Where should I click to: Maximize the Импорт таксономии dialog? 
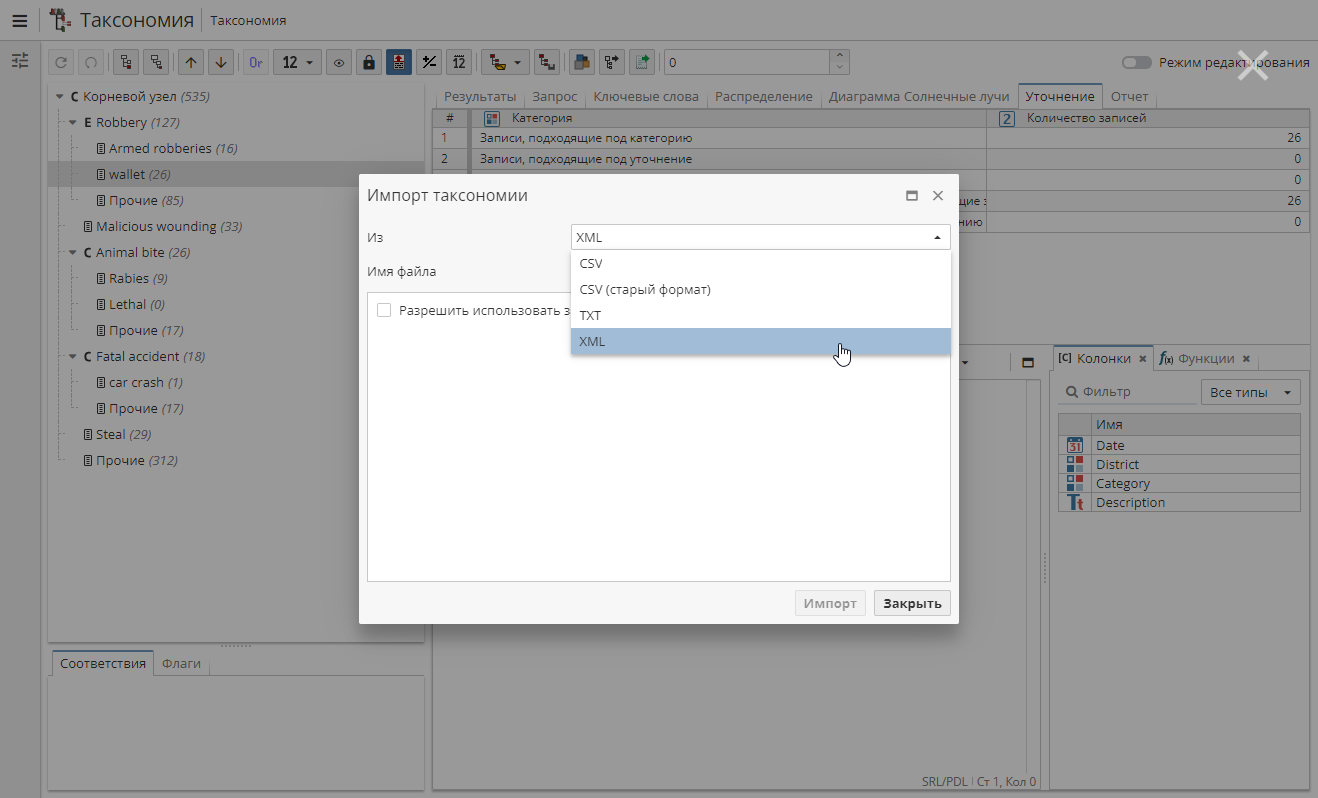click(x=912, y=196)
